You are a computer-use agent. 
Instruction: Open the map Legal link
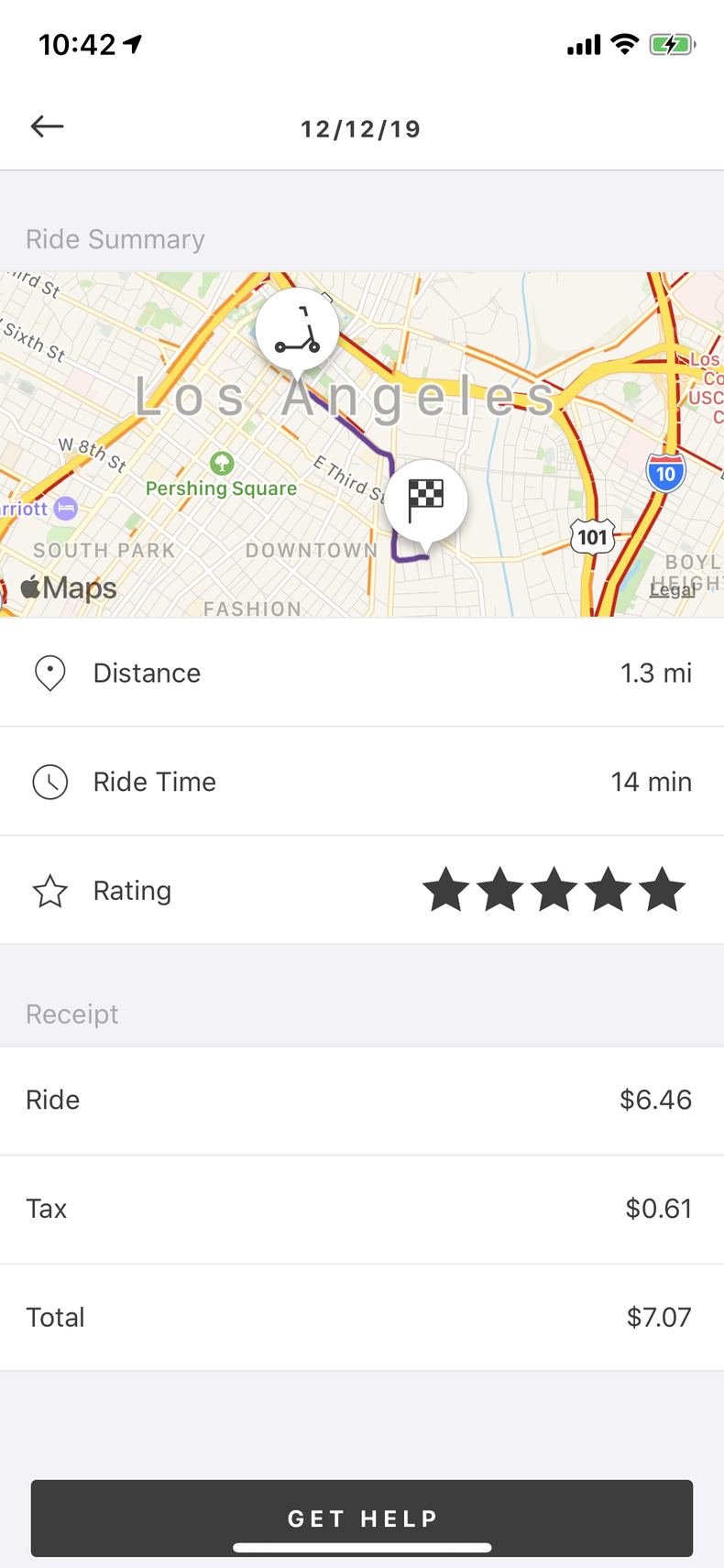(672, 590)
